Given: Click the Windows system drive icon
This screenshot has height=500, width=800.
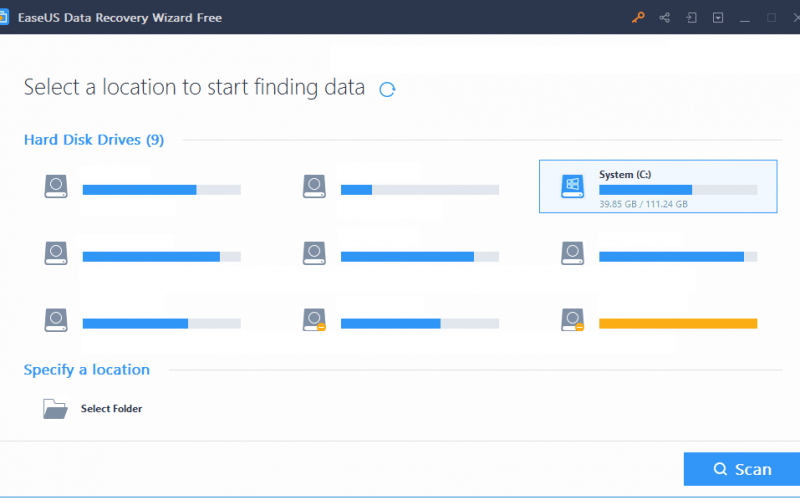Looking at the screenshot, I should click(572, 186).
